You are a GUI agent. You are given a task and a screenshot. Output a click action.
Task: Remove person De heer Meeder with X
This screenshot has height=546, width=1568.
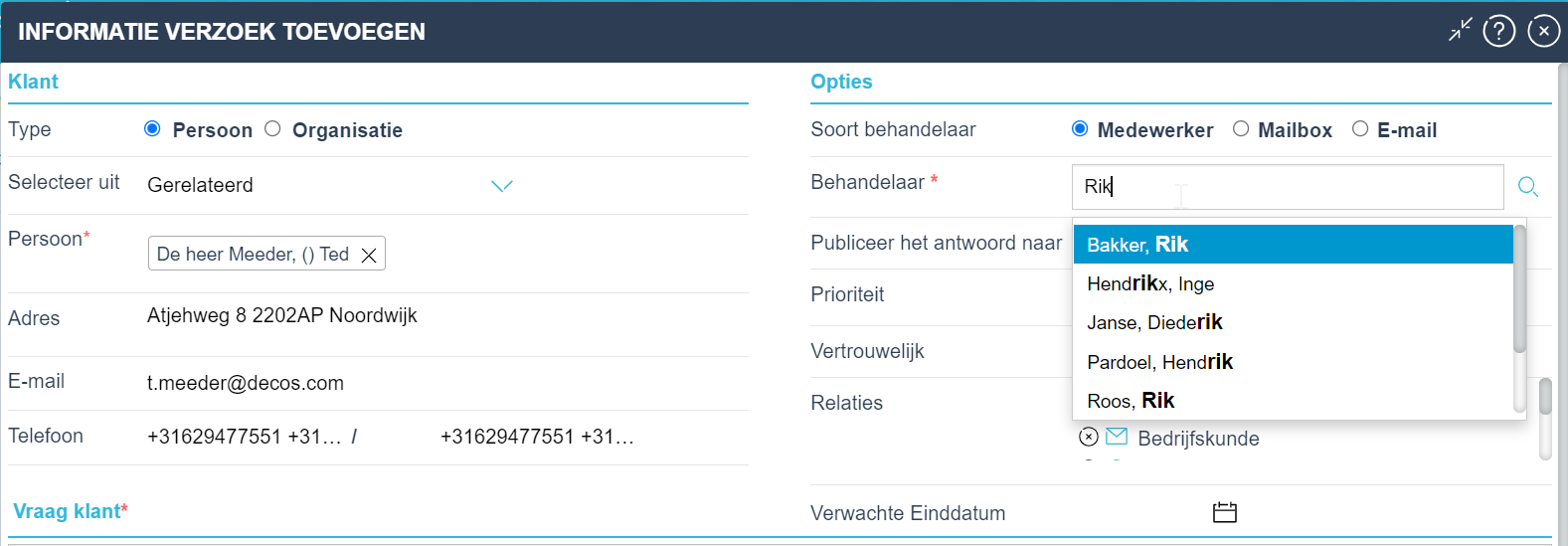(x=369, y=255)
